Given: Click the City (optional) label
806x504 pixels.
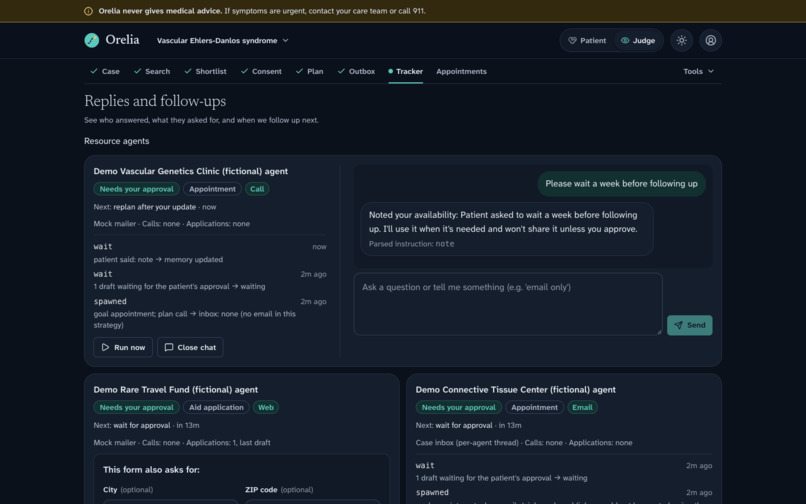Looking at the screenshot, I should coord(128,490).
